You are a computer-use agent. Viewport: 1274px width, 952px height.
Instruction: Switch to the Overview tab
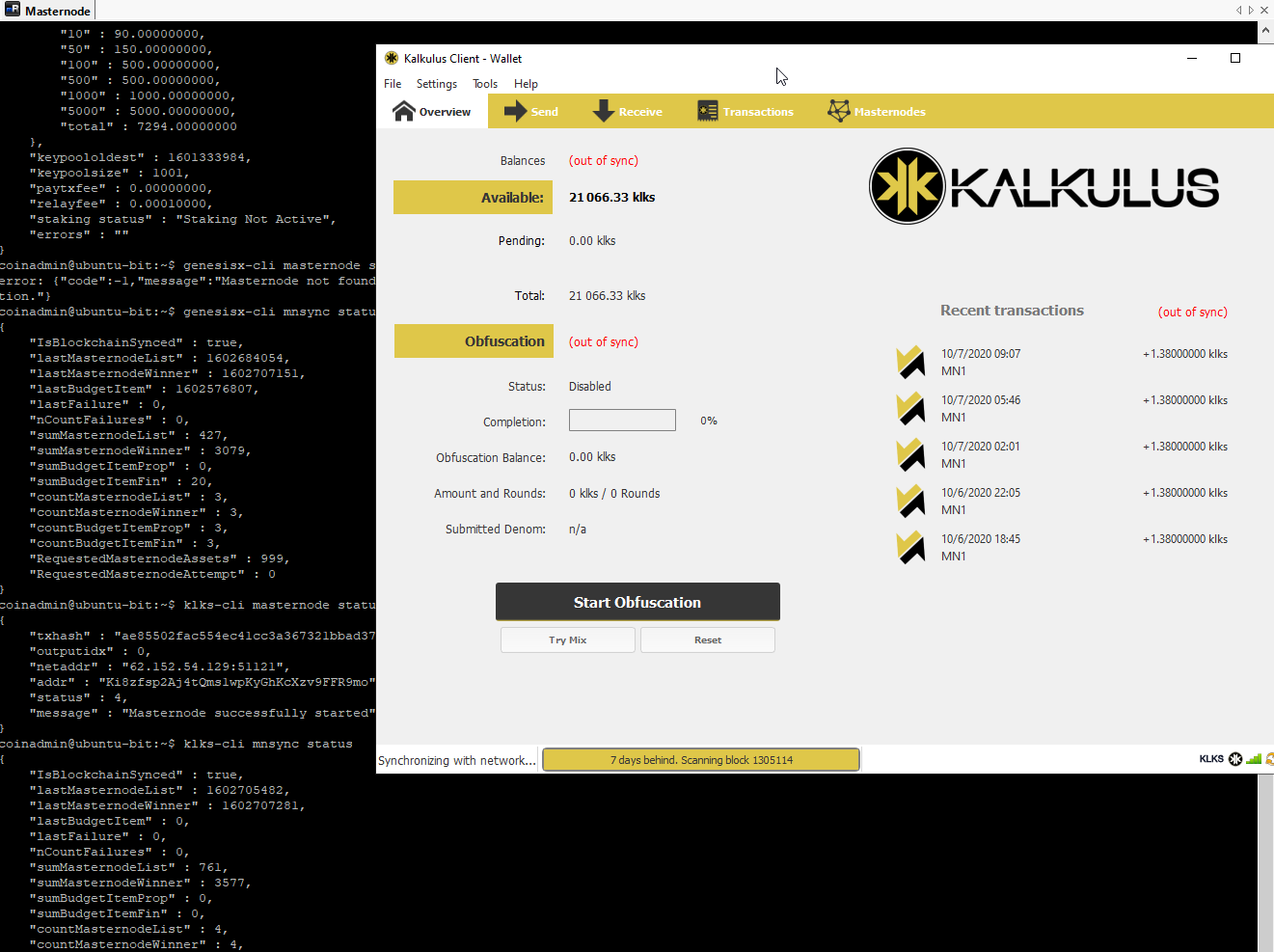click(432, 112)
